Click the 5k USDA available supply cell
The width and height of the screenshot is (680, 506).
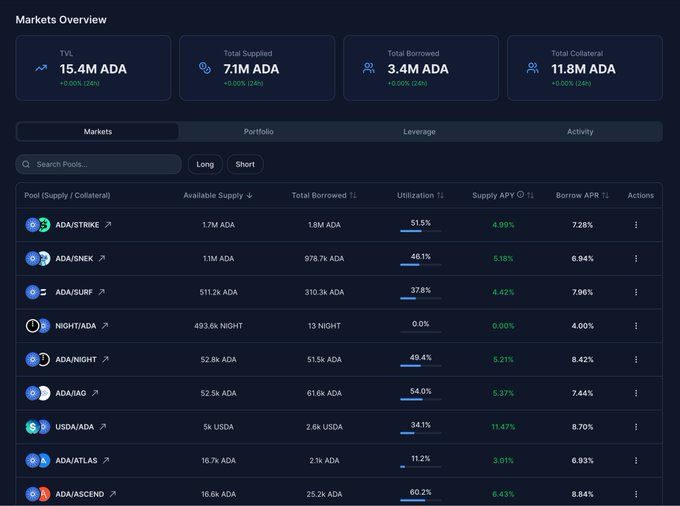click(x=219, y=427)
